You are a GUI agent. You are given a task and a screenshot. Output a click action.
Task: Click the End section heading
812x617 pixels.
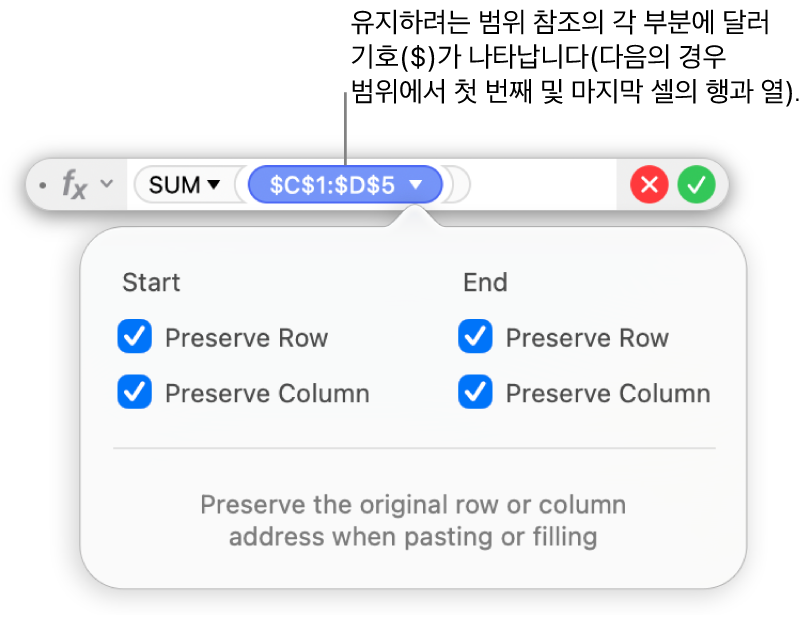(485, 282)
